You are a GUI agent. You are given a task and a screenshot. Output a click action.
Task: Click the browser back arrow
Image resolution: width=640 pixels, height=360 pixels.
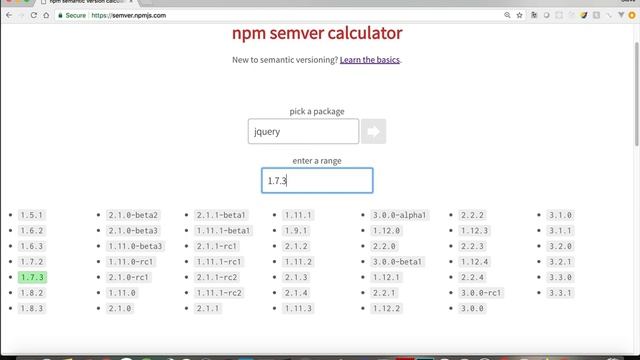tap(9, 15)
